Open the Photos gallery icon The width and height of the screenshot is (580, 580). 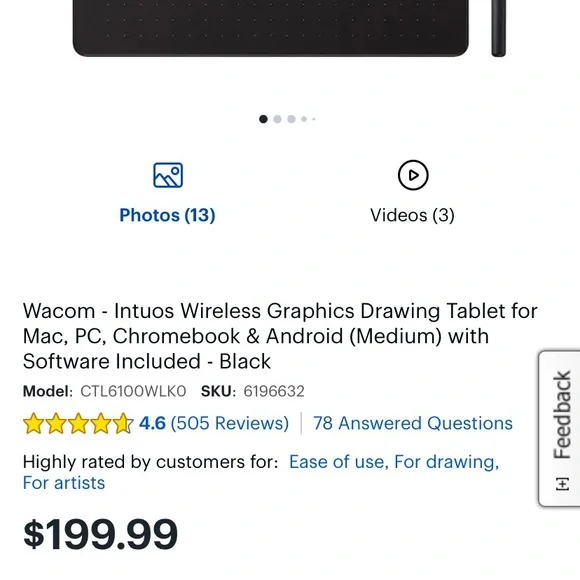(168, 175)
